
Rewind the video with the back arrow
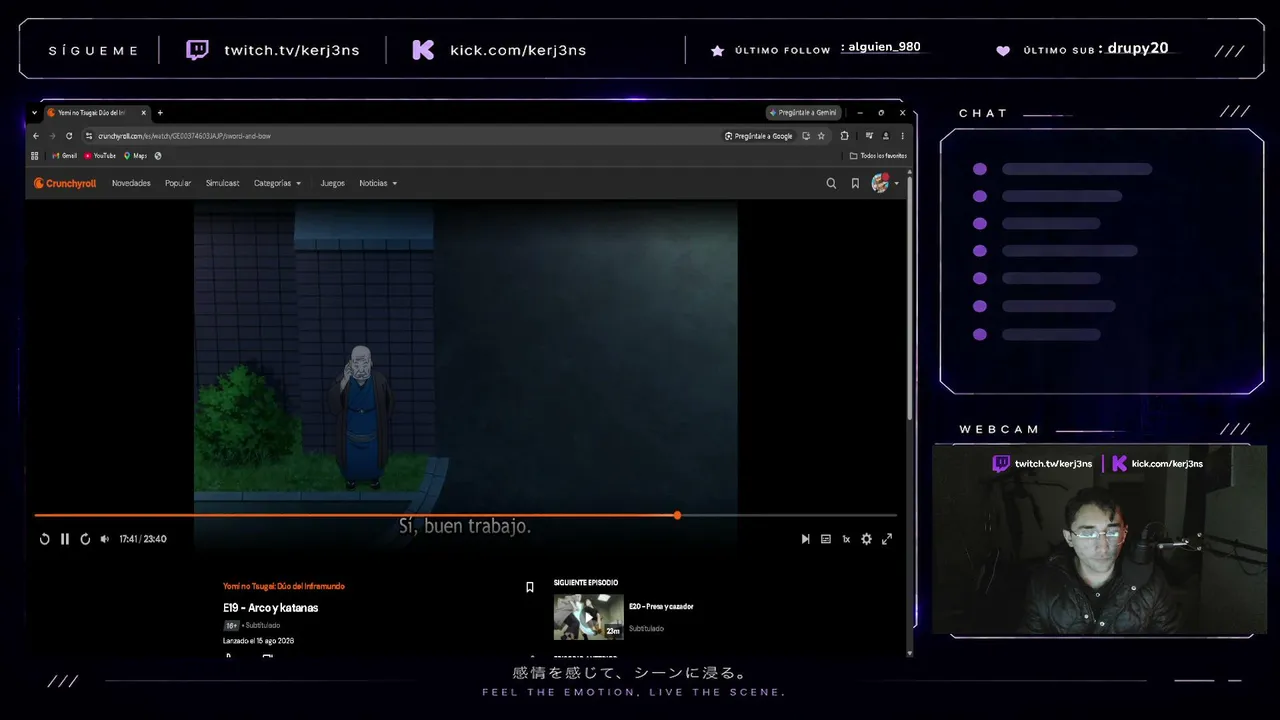tap(44, 539)
